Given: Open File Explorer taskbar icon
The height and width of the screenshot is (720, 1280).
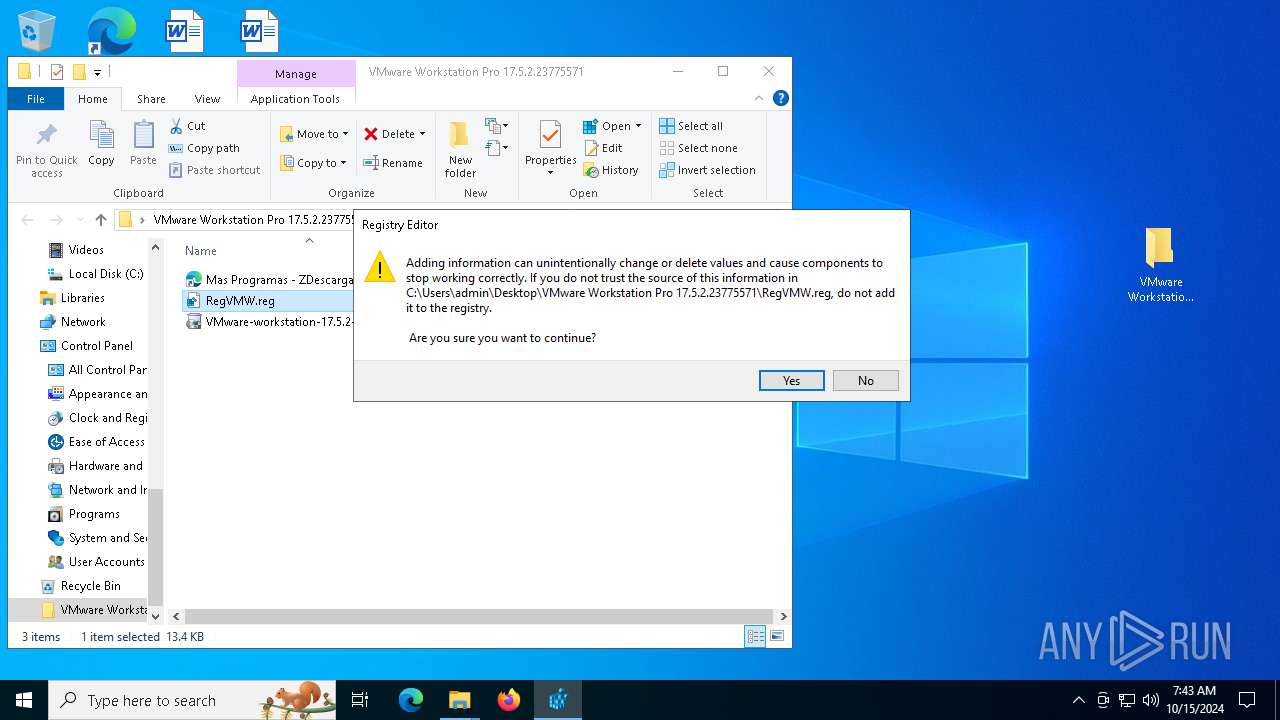Looking at the screenshot, I should coord(460,700).
